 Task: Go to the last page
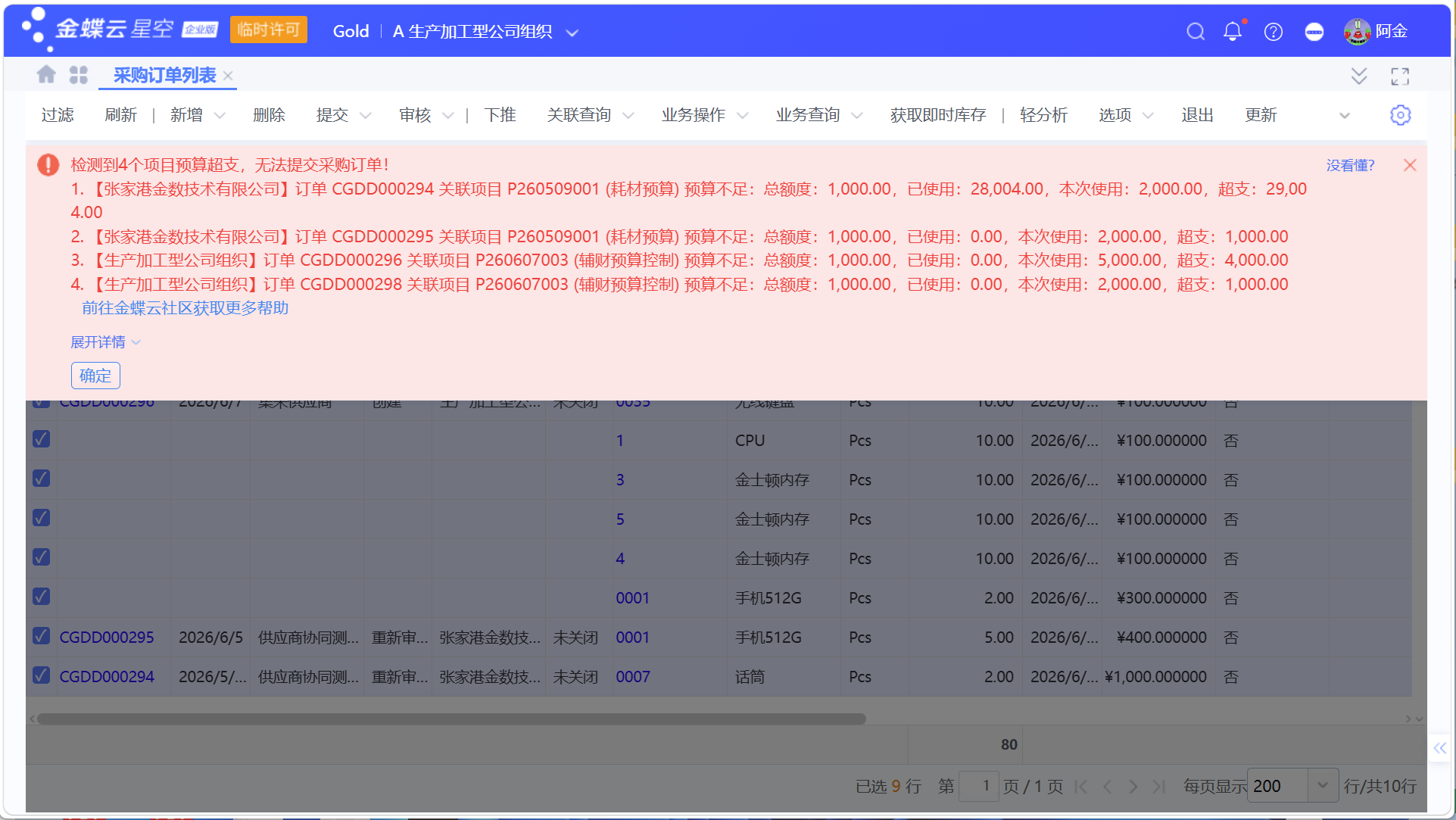[1158, 787]
